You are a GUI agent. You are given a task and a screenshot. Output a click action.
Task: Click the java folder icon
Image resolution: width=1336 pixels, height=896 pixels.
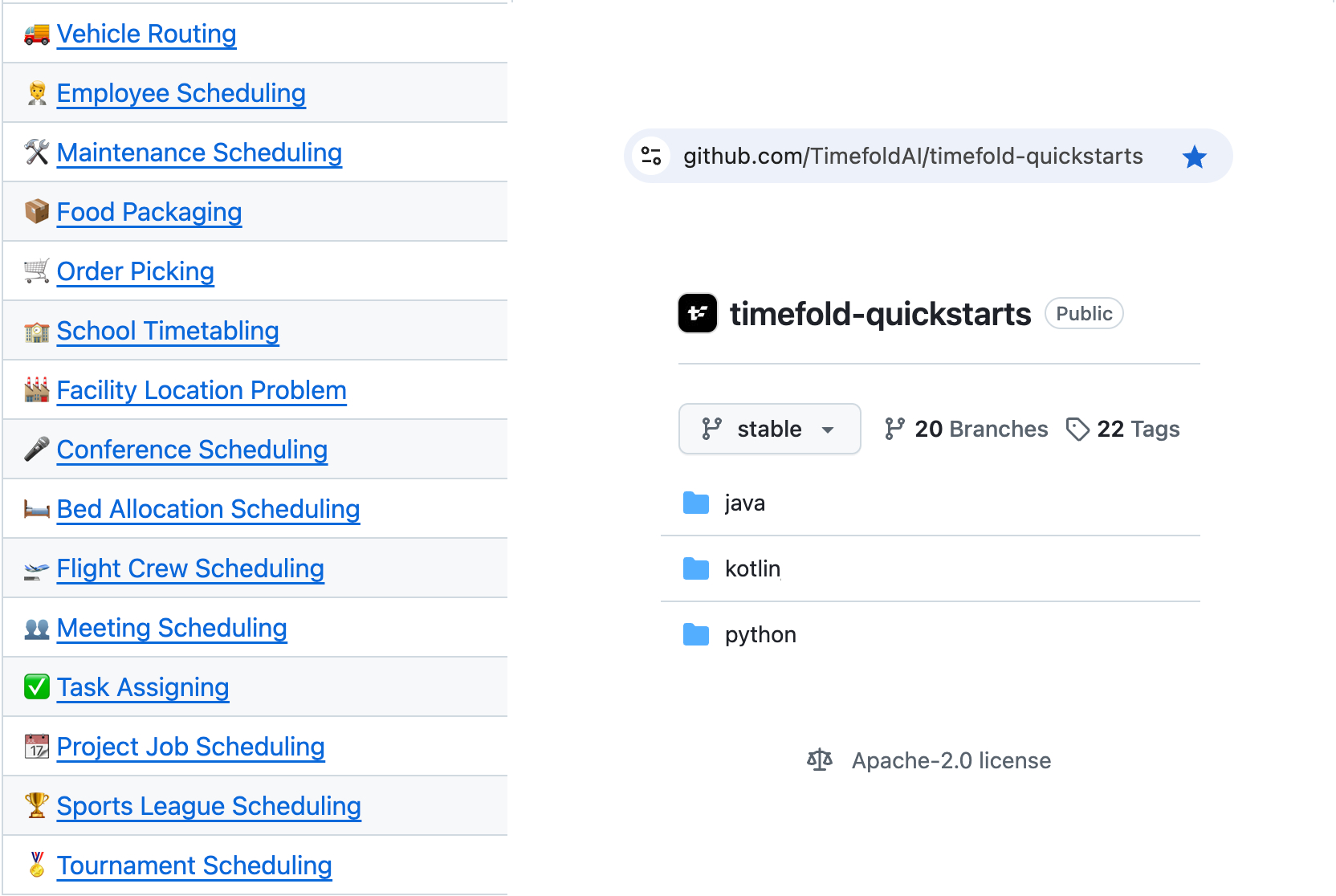pos(695,503)
